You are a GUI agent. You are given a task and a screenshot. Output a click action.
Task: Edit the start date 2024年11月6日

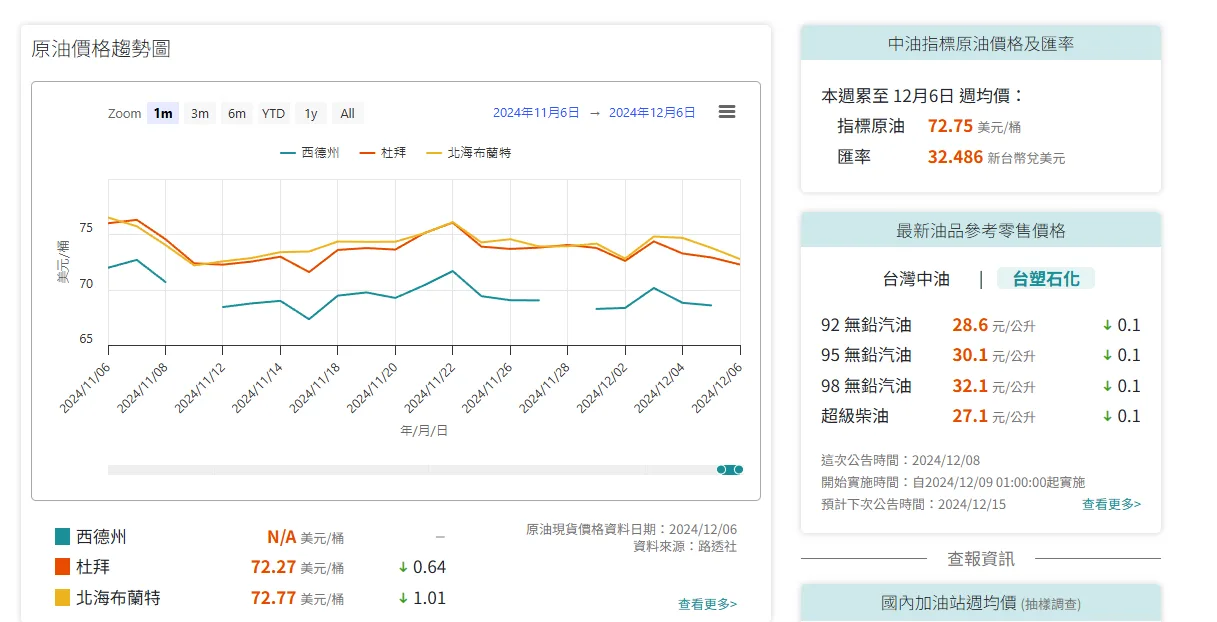(x=536, y=113)
